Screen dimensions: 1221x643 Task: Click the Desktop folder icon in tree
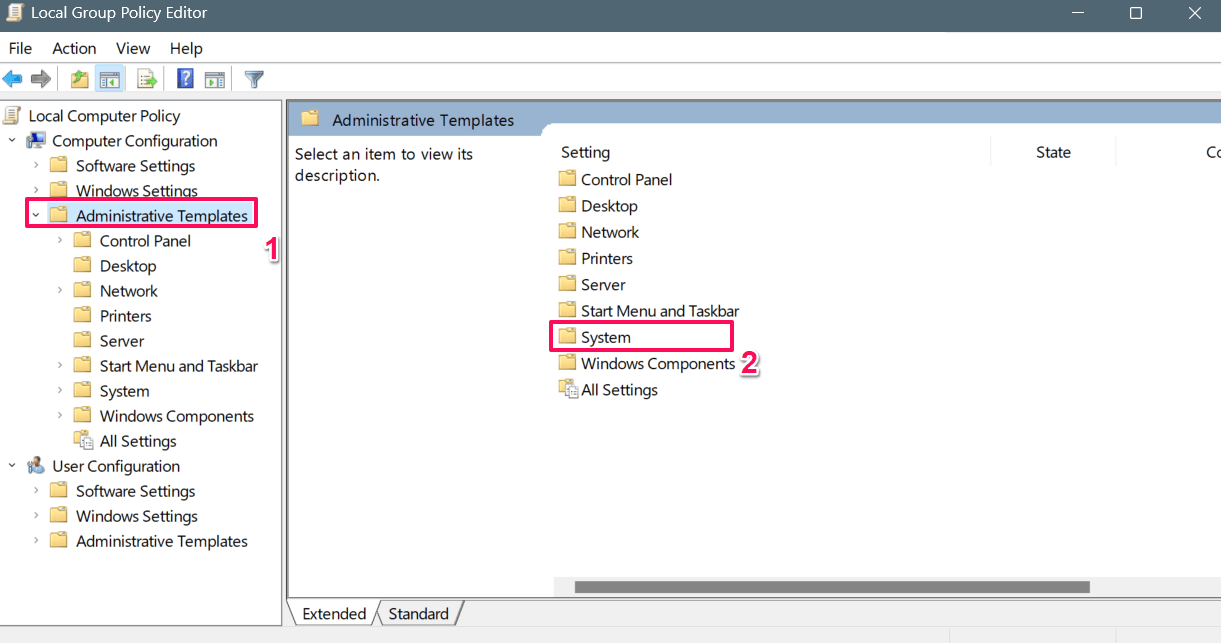coord(83,265)
